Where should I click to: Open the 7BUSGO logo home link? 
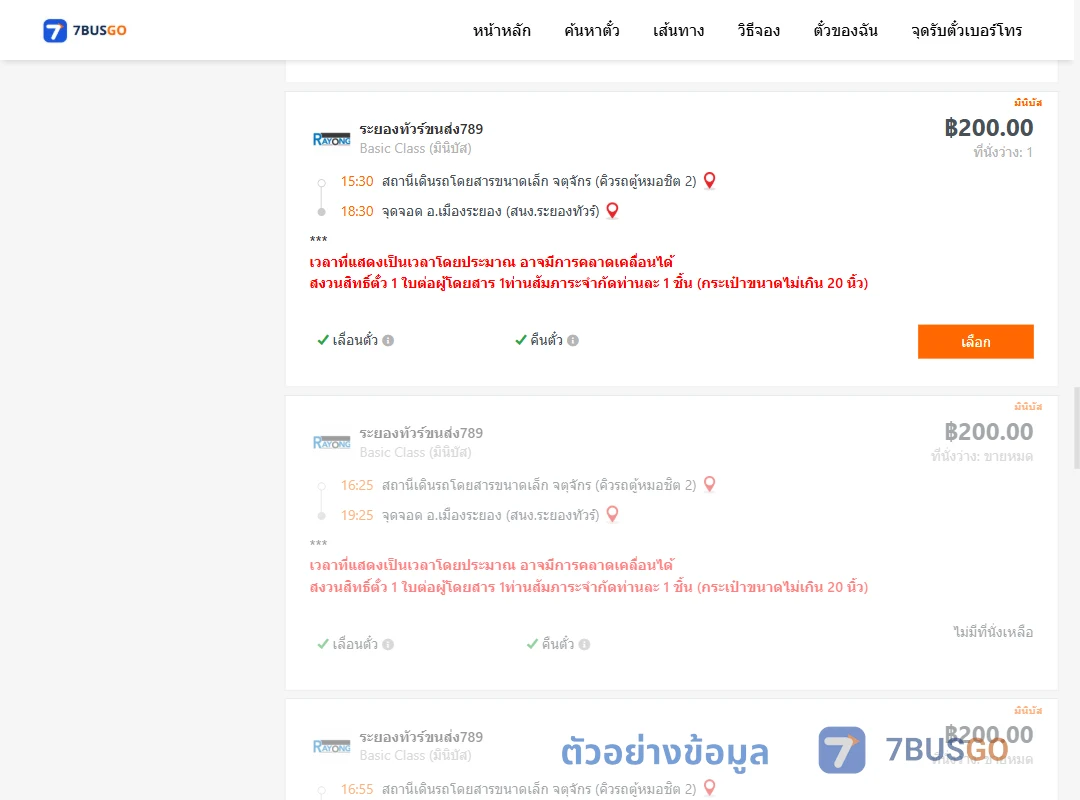85,30
